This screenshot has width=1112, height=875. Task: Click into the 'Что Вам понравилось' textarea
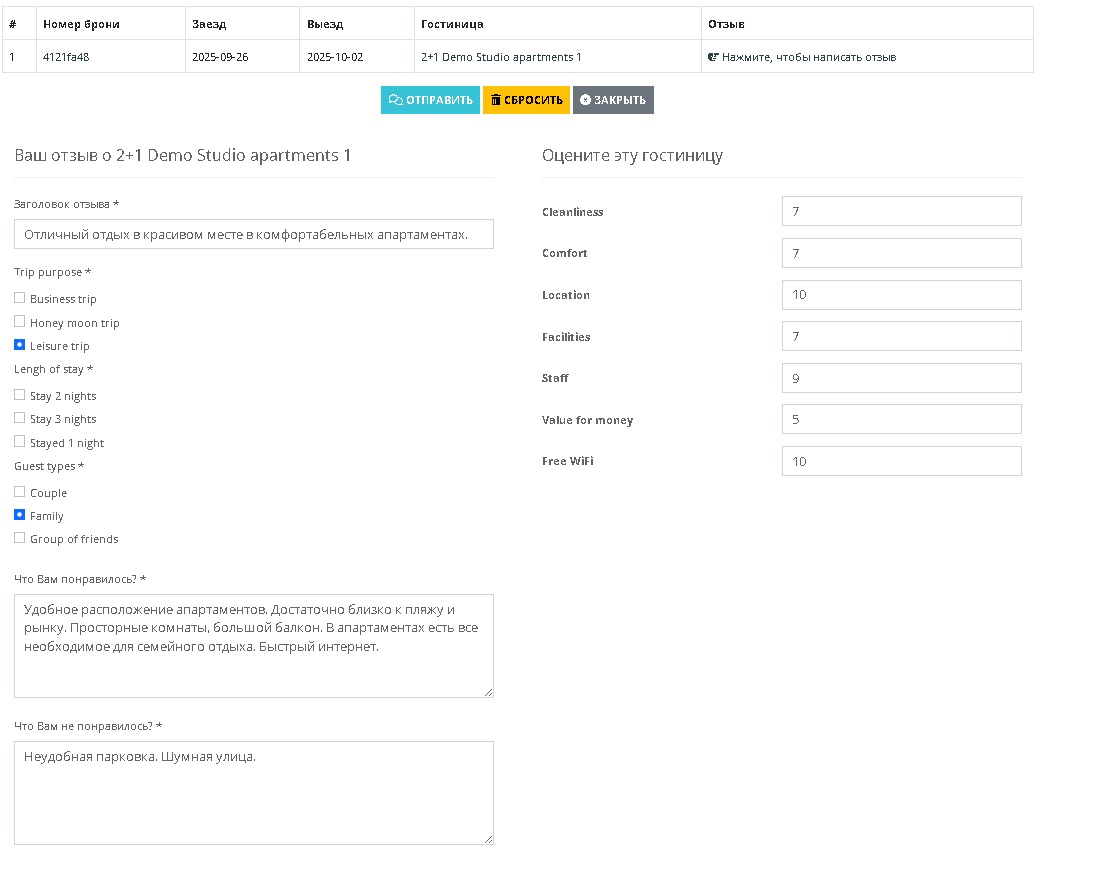254,645
